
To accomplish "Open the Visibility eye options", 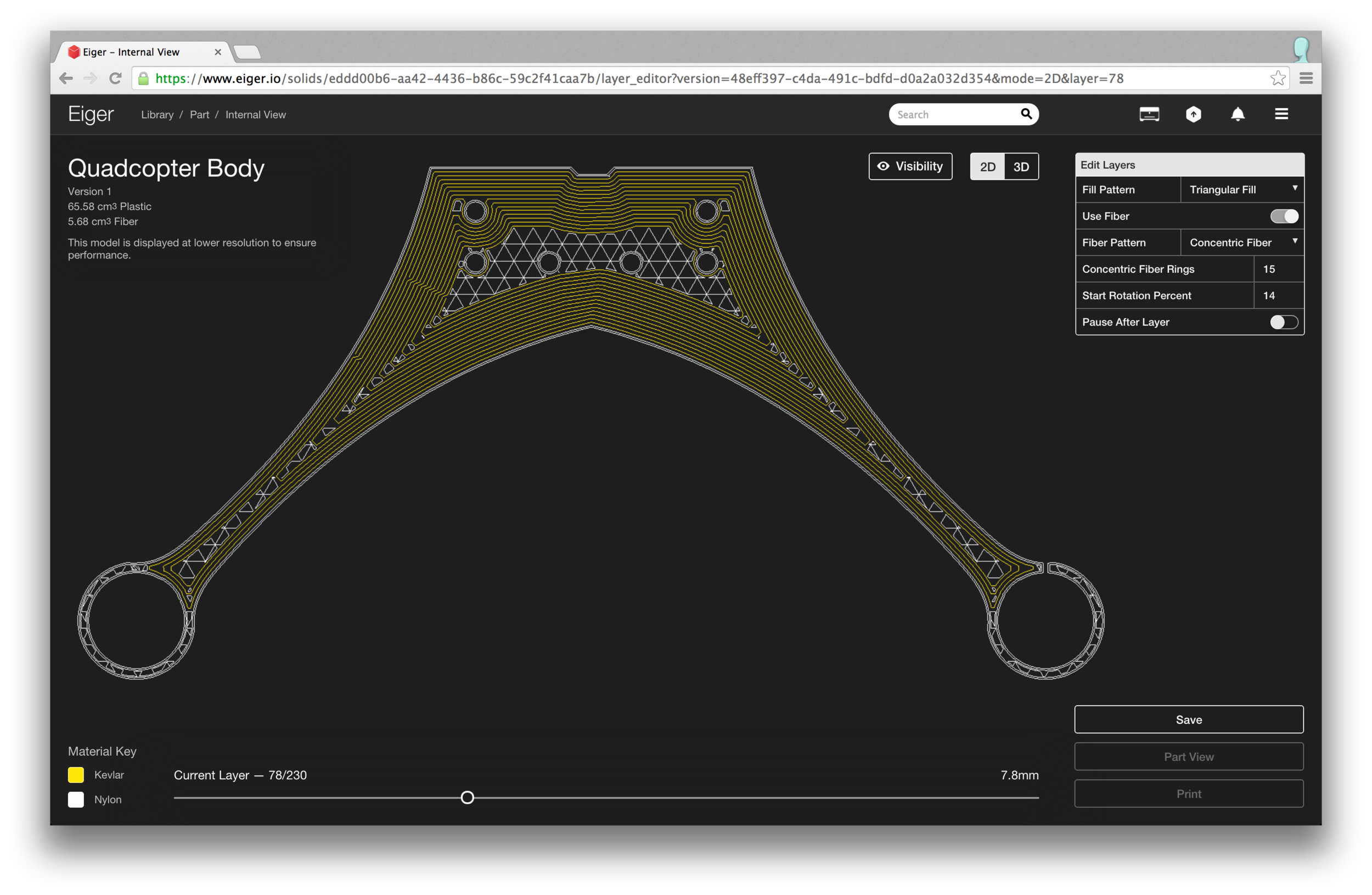I will click(x=910, y=167).
